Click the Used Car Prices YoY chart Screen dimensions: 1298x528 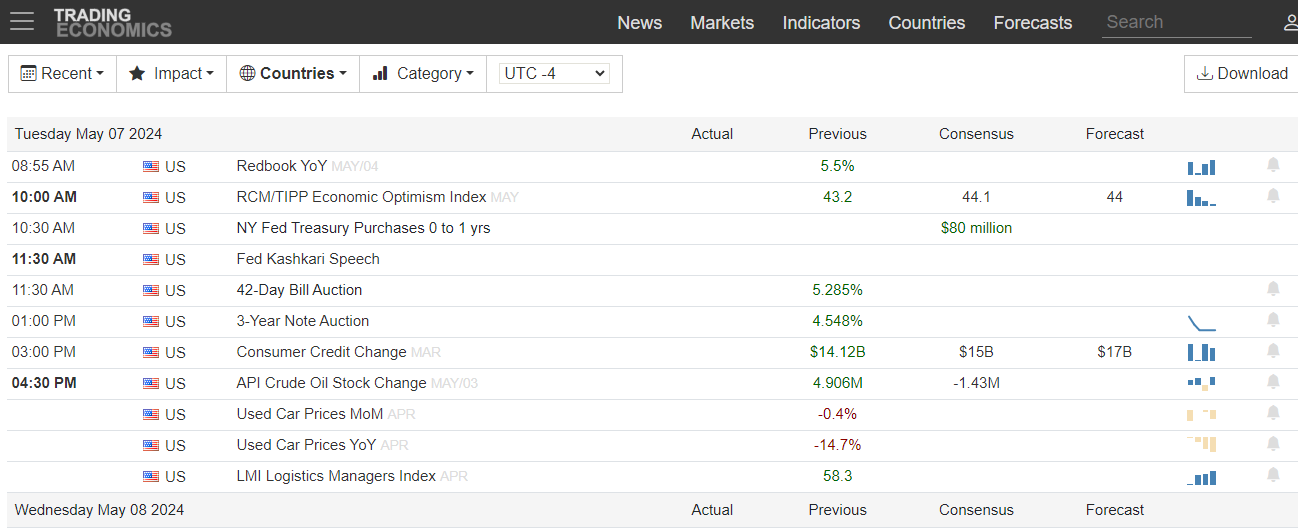coord(1201,445)
